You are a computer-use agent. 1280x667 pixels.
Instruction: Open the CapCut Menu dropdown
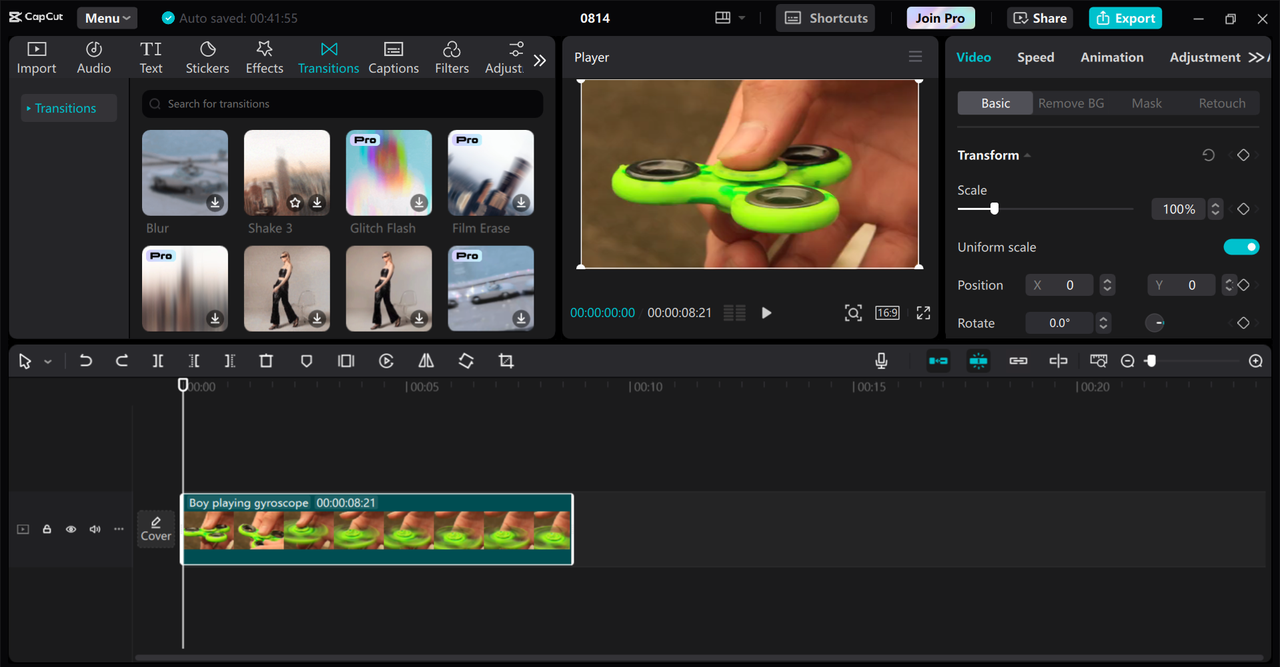click(108, 18)
